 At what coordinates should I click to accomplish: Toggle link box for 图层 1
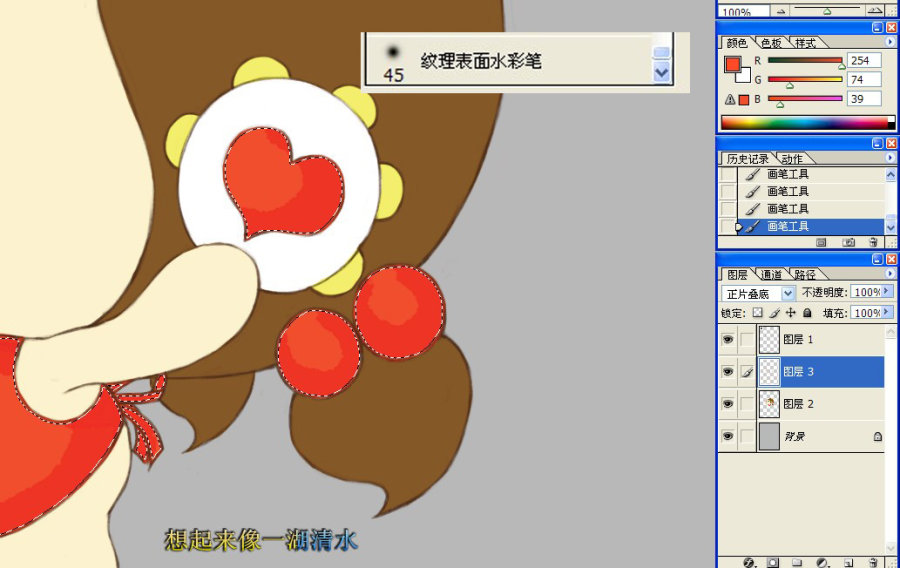pyautogui.click(x=746, y=340)
